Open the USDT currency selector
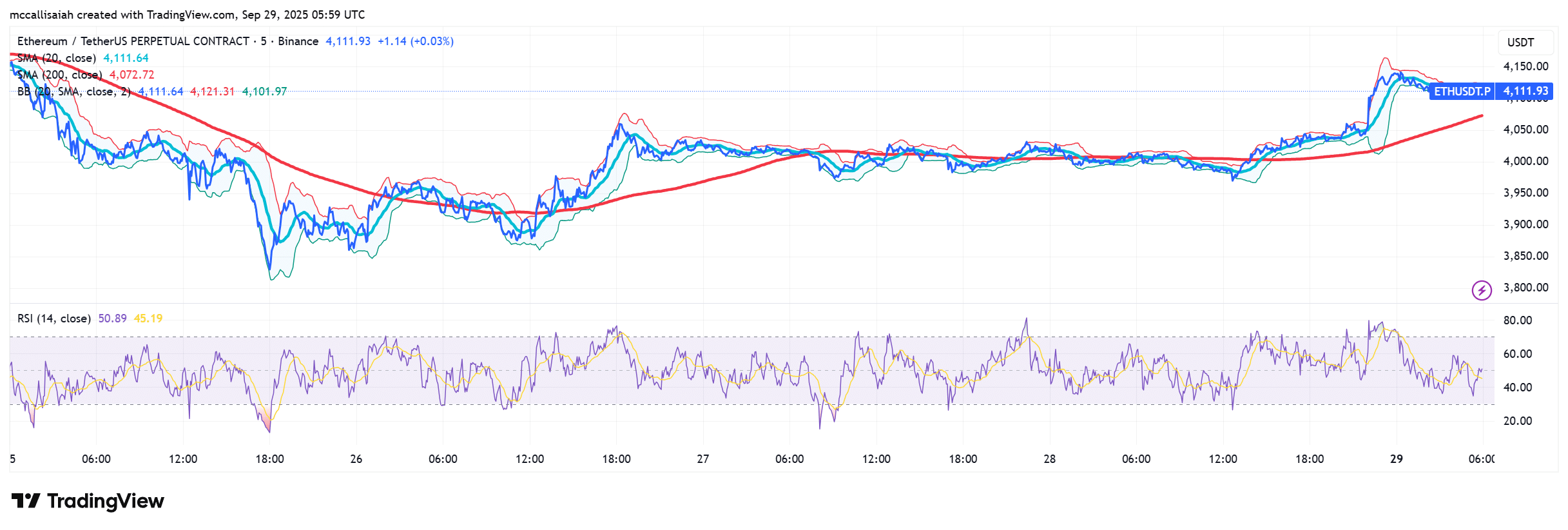 point(1520,43)
